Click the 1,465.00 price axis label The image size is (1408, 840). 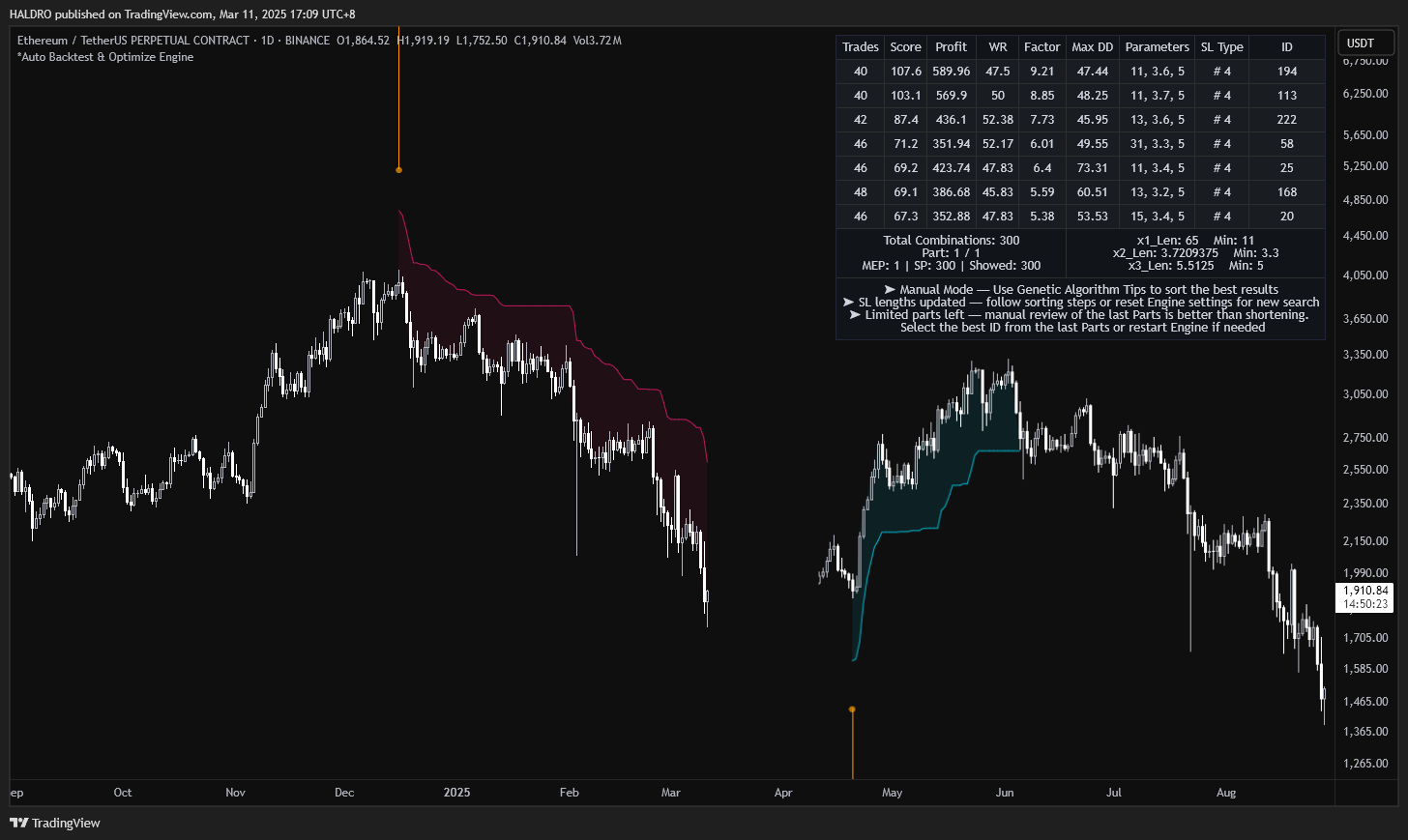1365,702
